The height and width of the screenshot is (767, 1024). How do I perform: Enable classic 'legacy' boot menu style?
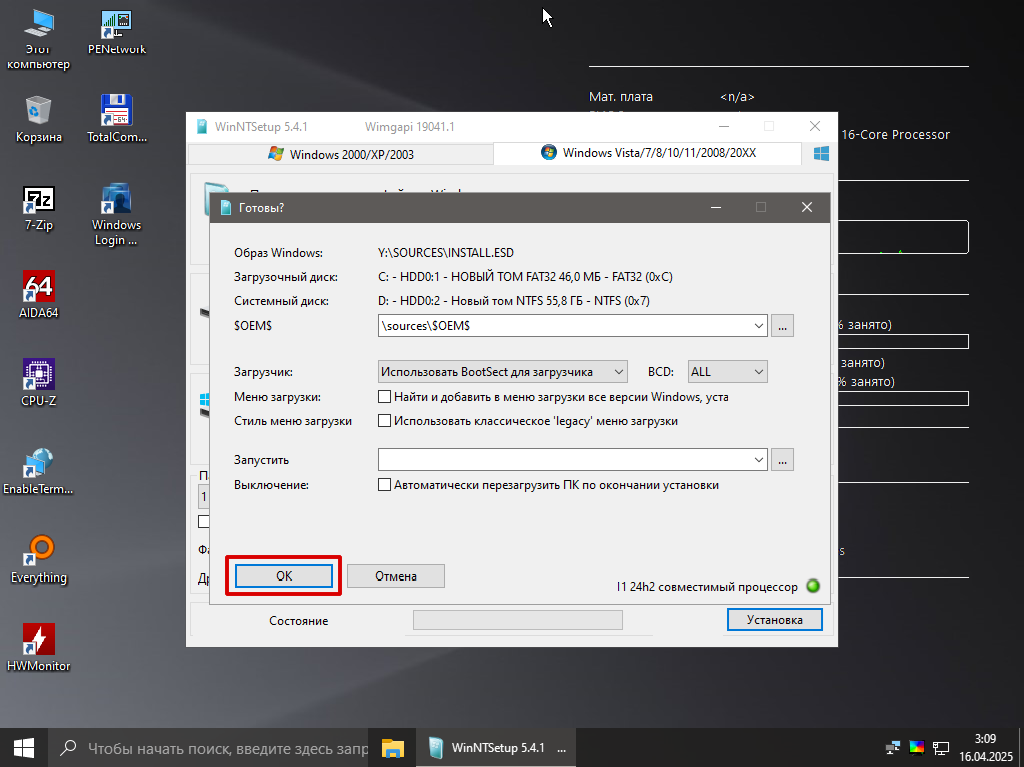(384, 421)
